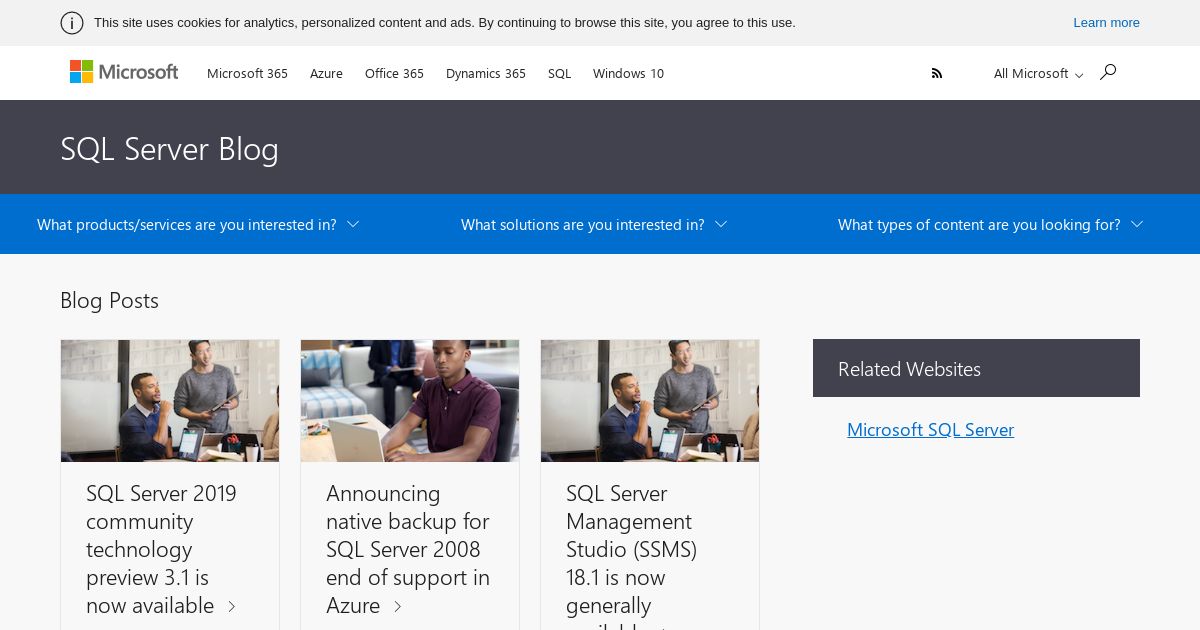Click the cookie notice info icon

pos(72,23)
